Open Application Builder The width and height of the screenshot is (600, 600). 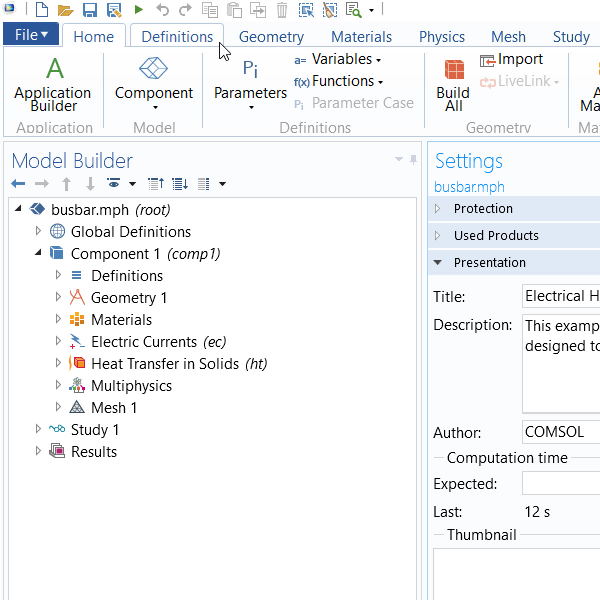(x=53, y=84)
